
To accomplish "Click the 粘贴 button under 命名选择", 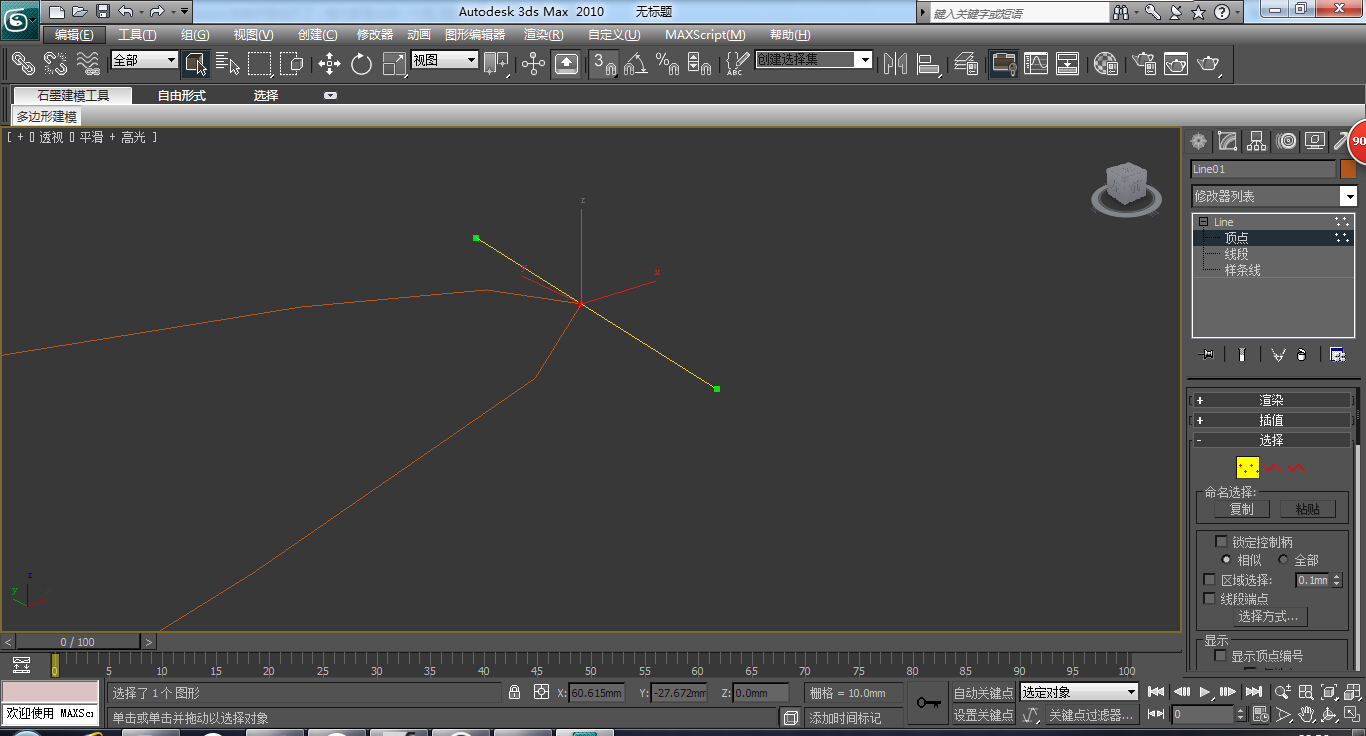I will pyautogui.click(x=1308, y=509).
